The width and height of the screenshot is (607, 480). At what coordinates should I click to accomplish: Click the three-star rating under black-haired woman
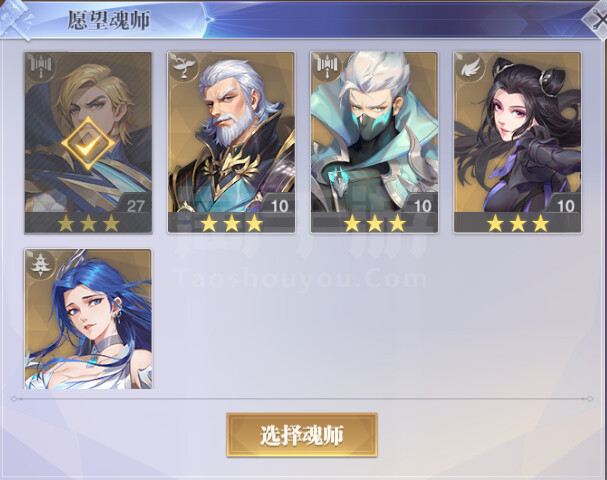[x=518, y=224]
